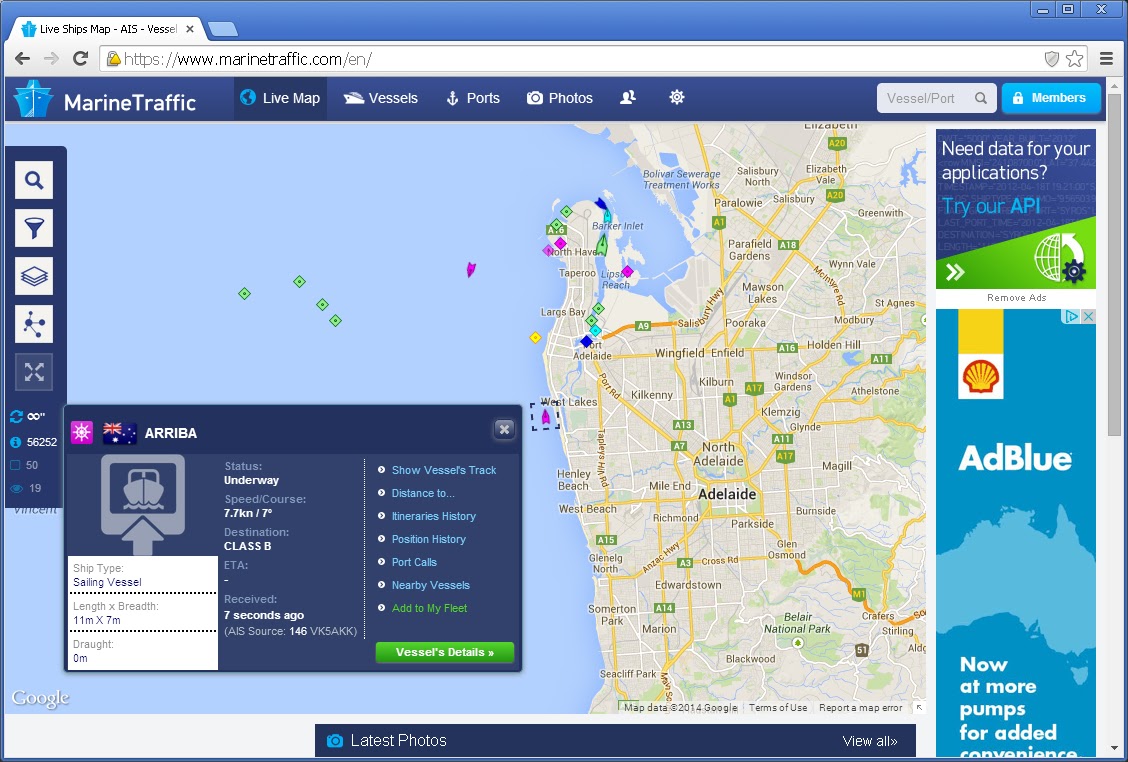Click the green ship marker near North Haven
This screenshot has width=1128, height=762.
click(602, 246)
